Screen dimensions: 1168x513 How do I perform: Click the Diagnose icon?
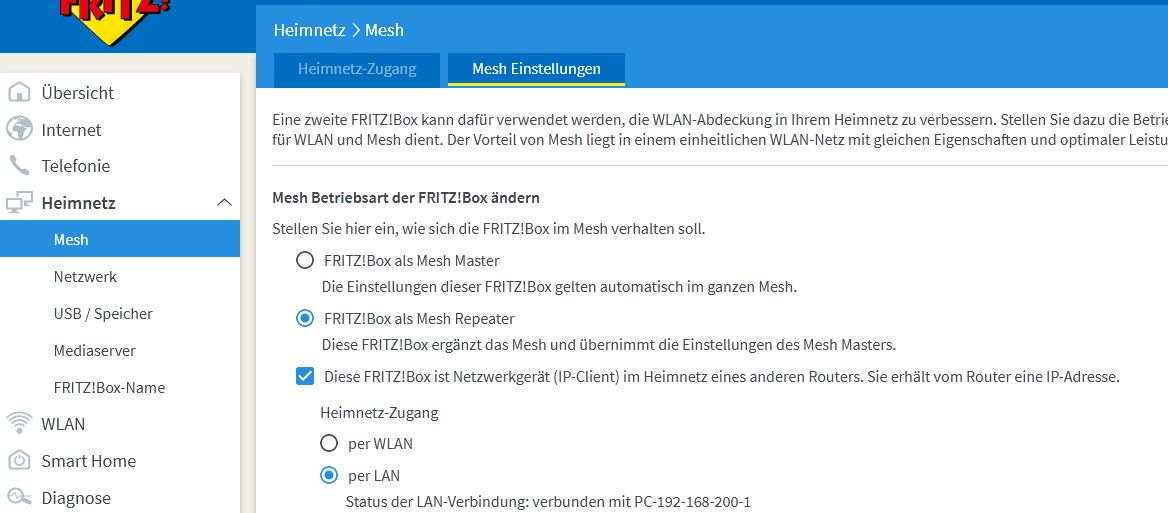[19, 497]
